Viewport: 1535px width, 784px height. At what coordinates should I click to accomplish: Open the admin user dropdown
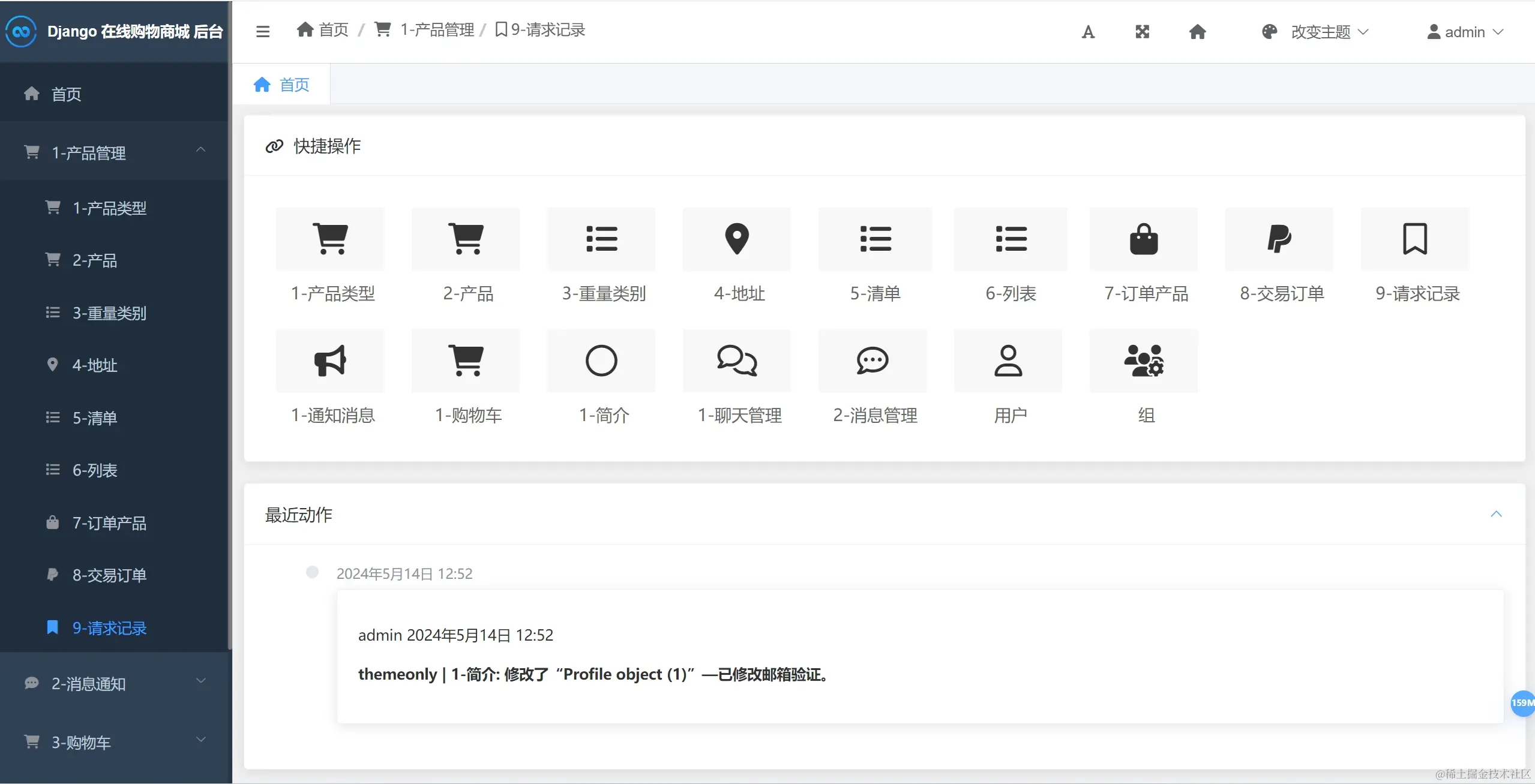coord(1465,32)
